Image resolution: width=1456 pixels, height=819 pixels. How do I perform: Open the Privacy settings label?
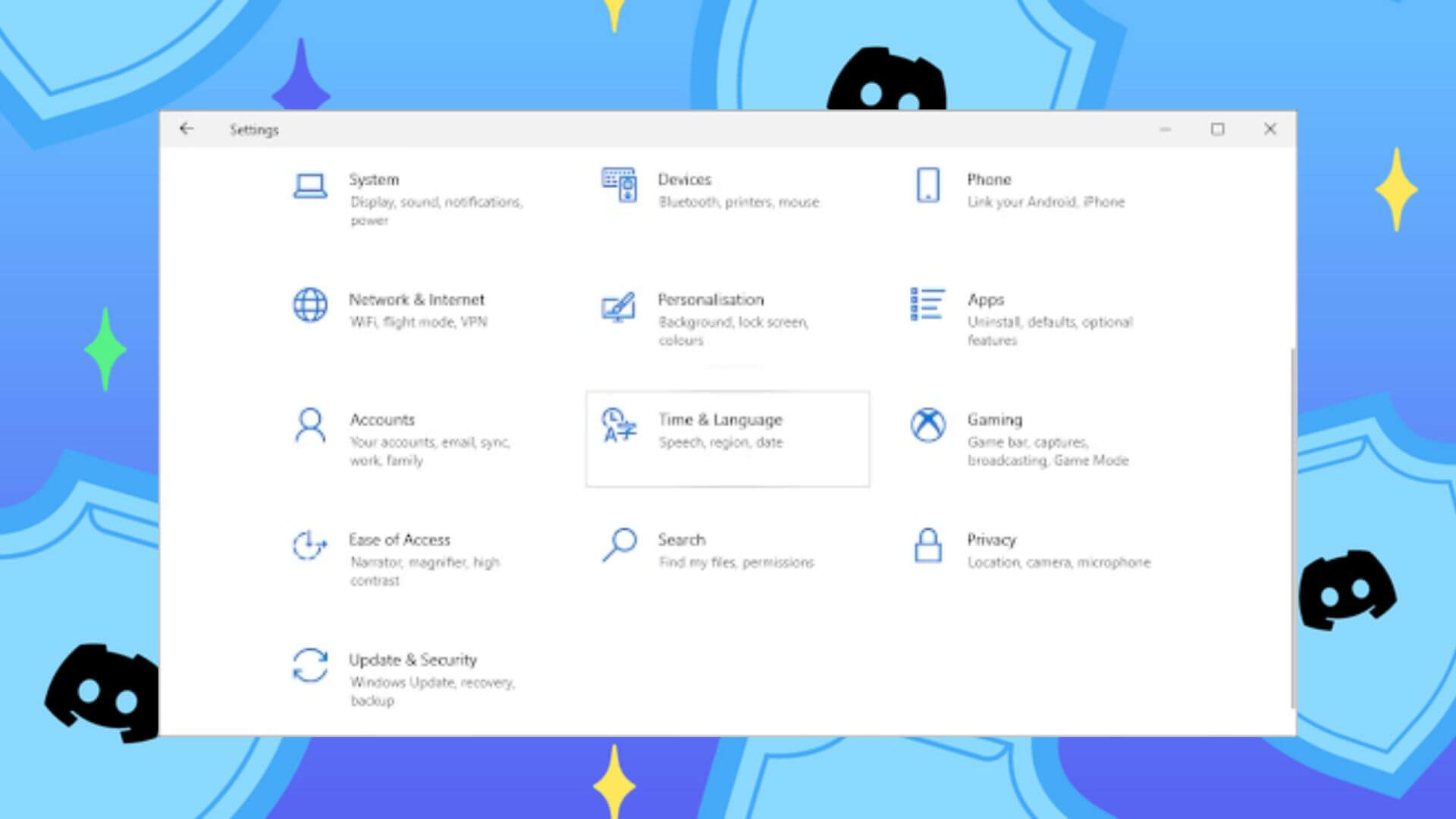point(991,540)
